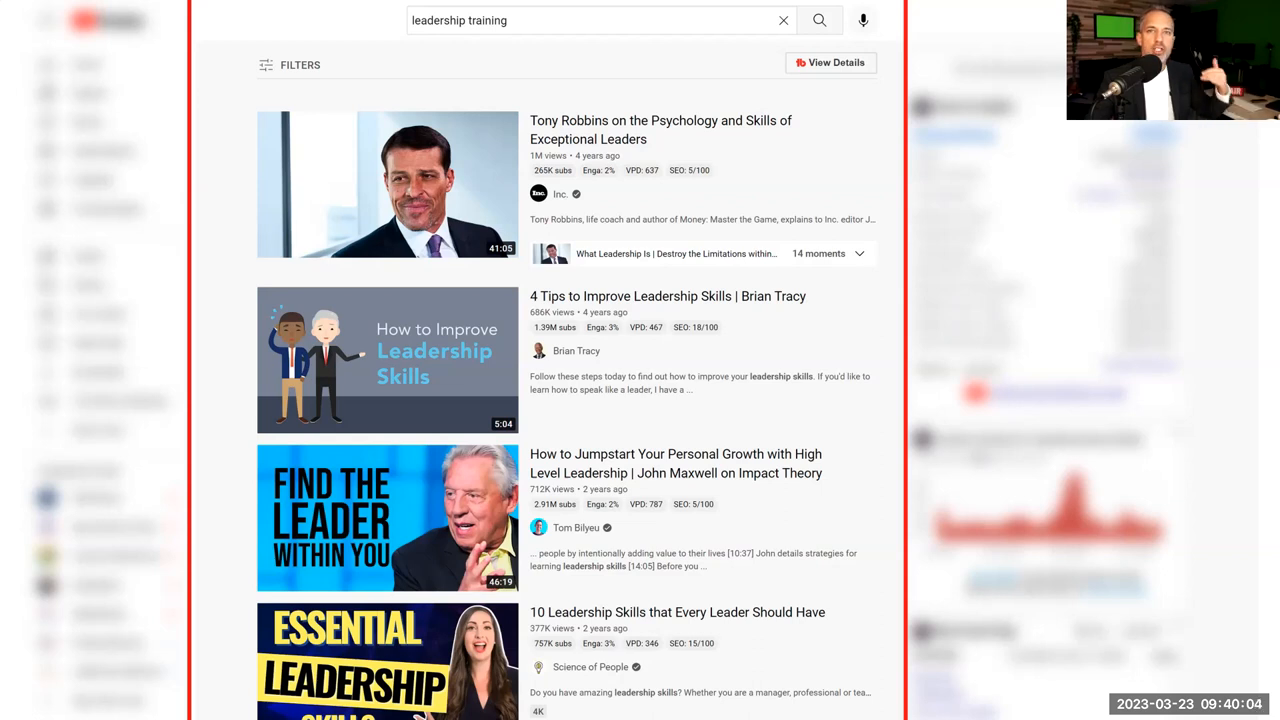Open the Inc. channel name link
The image size is (1280, 720).
560,195
